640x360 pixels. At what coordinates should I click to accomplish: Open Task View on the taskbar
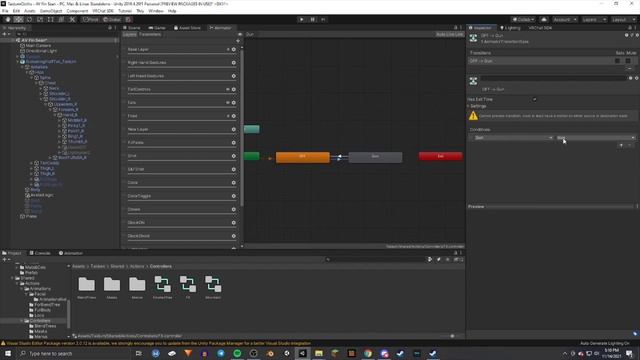point(139,353)
